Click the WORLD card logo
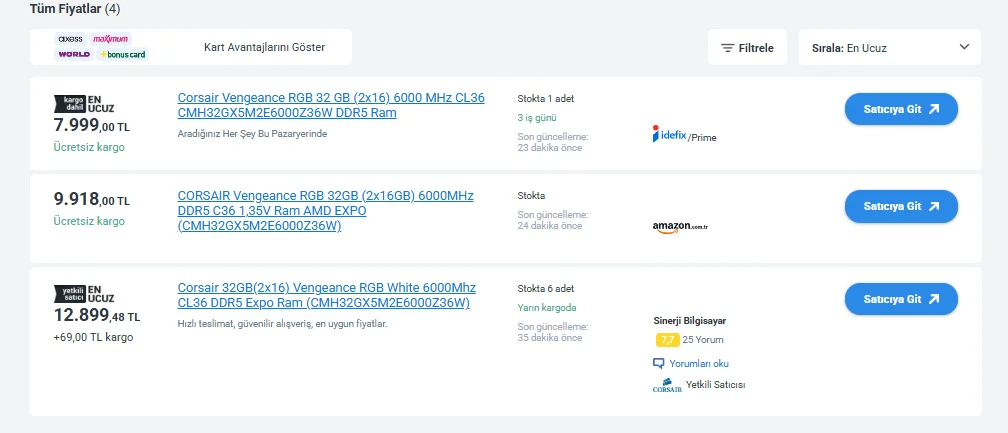 coord(74,55)
